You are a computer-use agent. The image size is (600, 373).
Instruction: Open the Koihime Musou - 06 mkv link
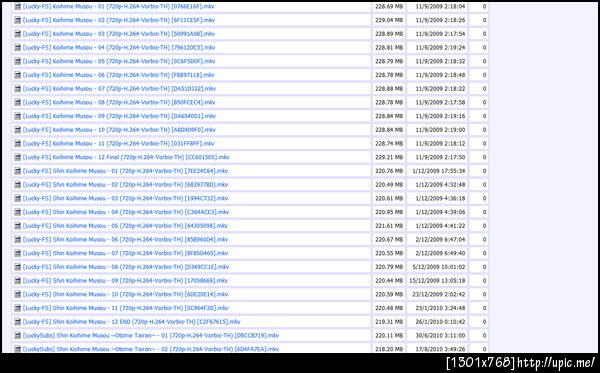point(118,75)
